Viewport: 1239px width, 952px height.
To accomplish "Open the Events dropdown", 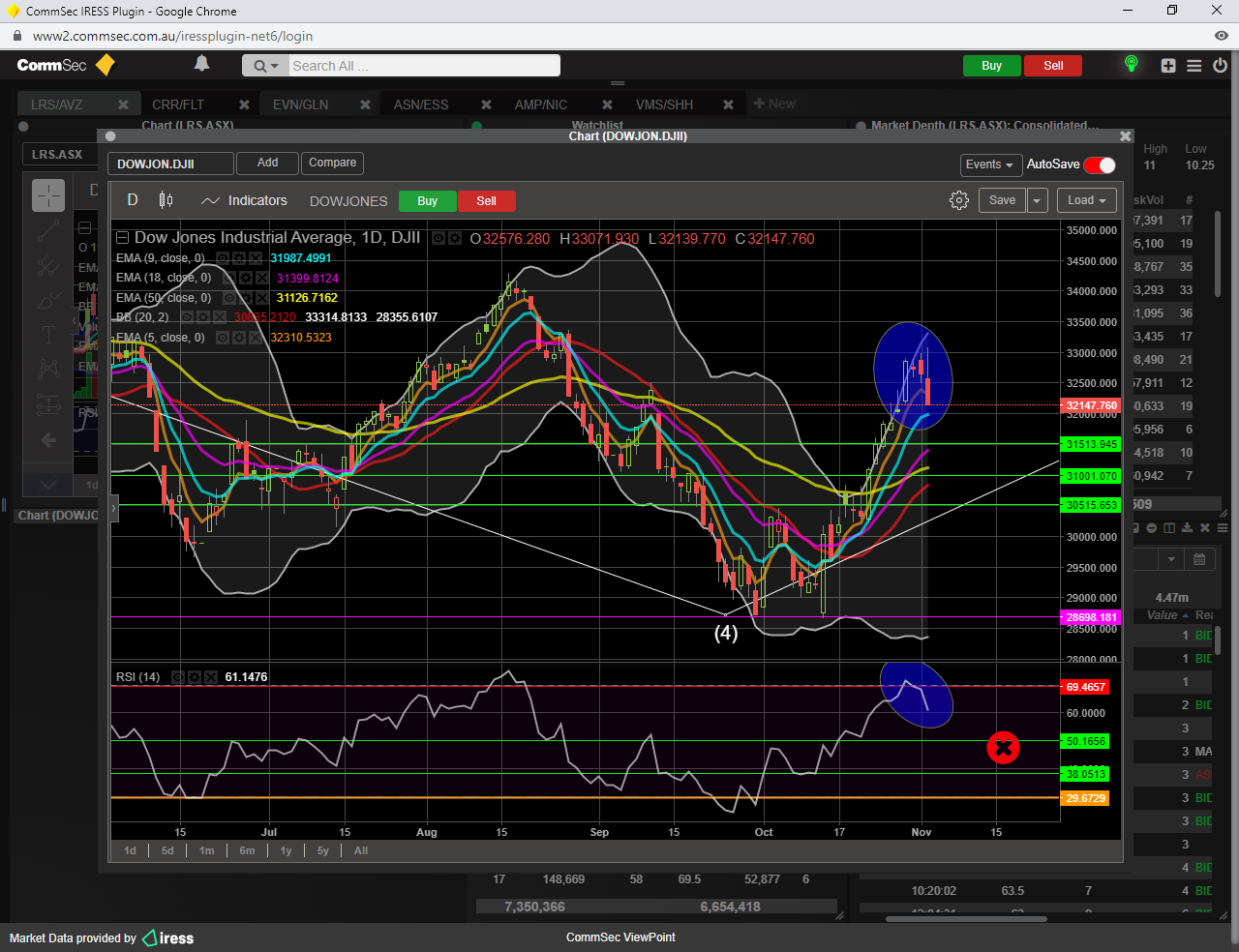I will point(989,164).
